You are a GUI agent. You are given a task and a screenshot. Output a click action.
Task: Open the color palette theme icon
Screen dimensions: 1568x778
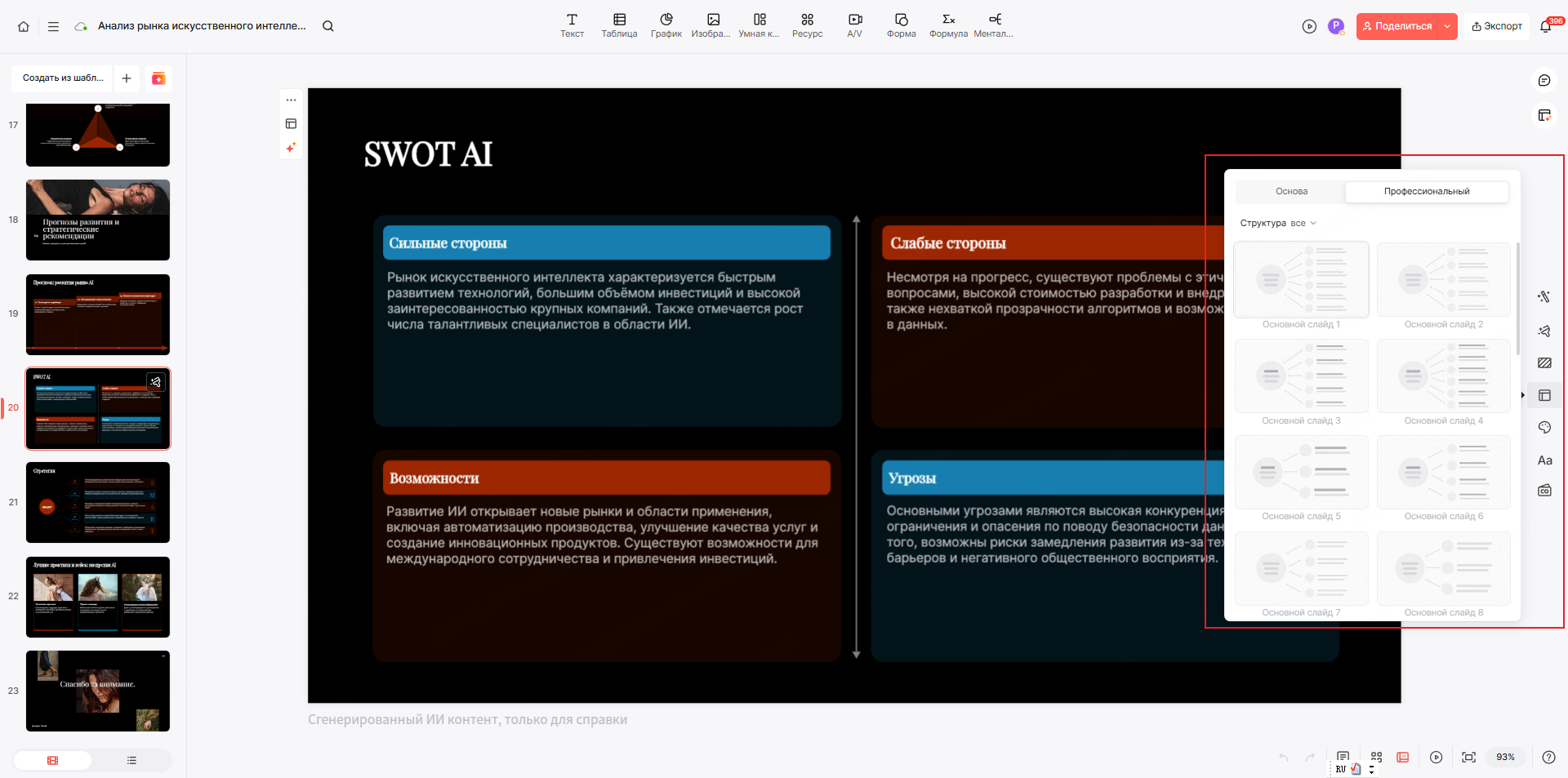pos(1543,428)
